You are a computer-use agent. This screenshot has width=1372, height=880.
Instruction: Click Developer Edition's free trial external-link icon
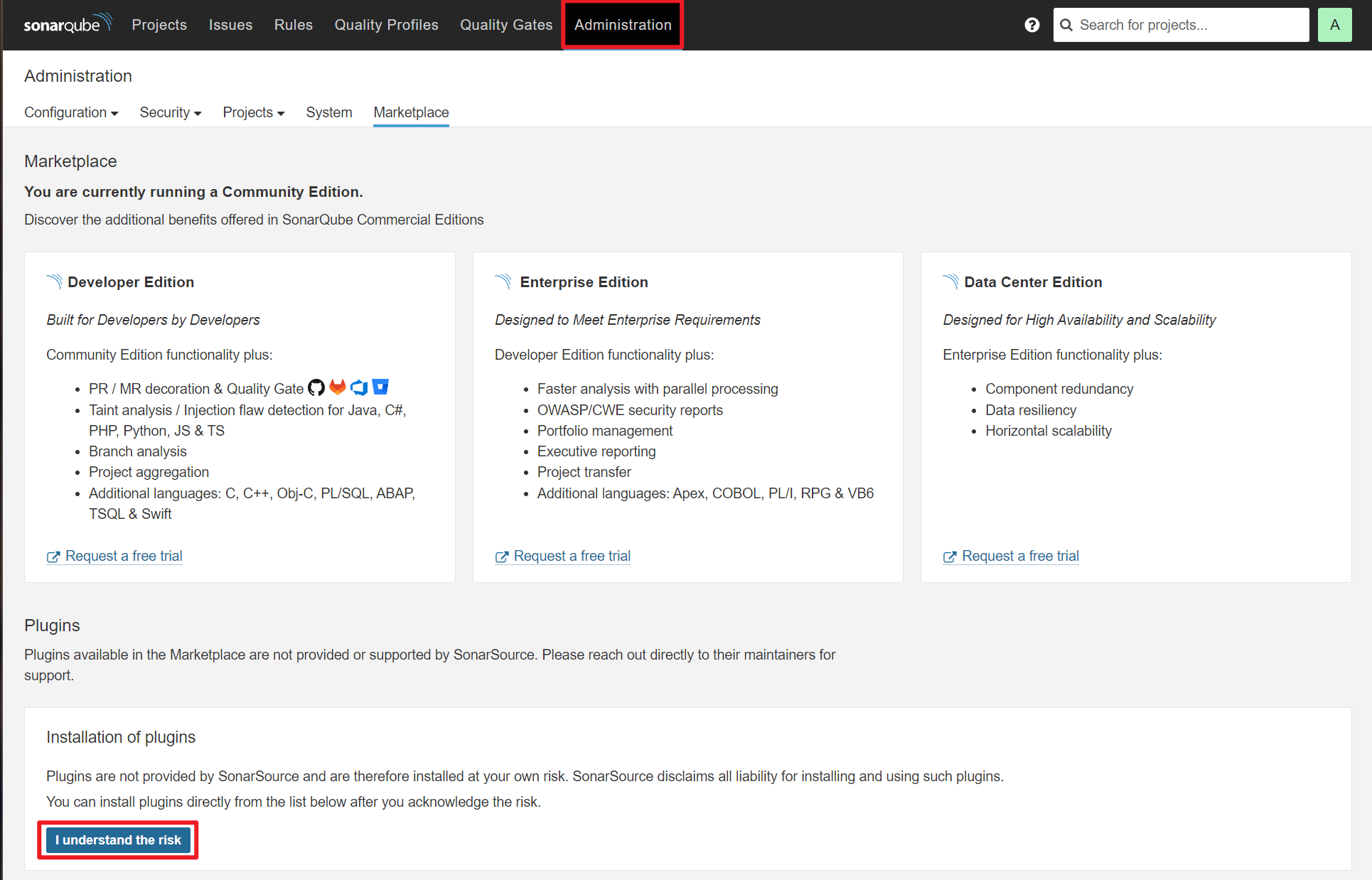53,557
